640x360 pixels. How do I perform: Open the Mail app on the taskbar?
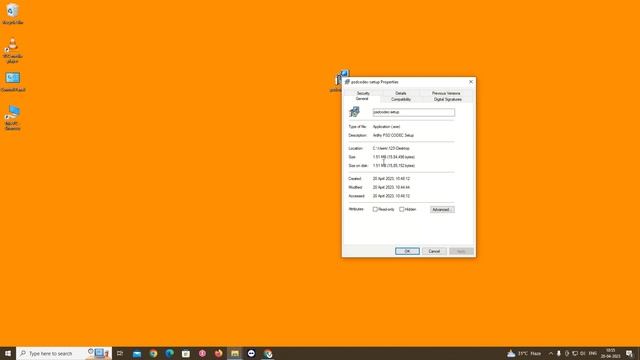tap(137, 353)
